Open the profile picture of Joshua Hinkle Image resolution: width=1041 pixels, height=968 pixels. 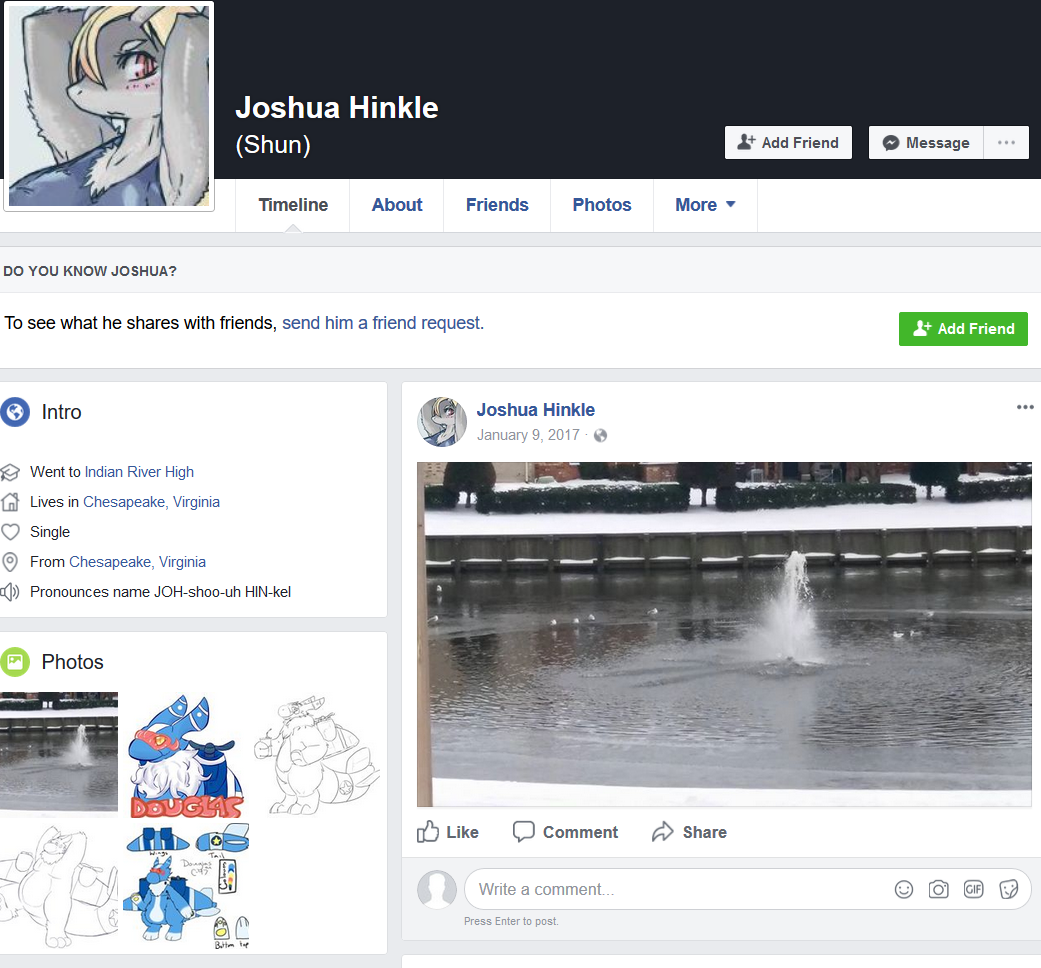click(109, 106)
